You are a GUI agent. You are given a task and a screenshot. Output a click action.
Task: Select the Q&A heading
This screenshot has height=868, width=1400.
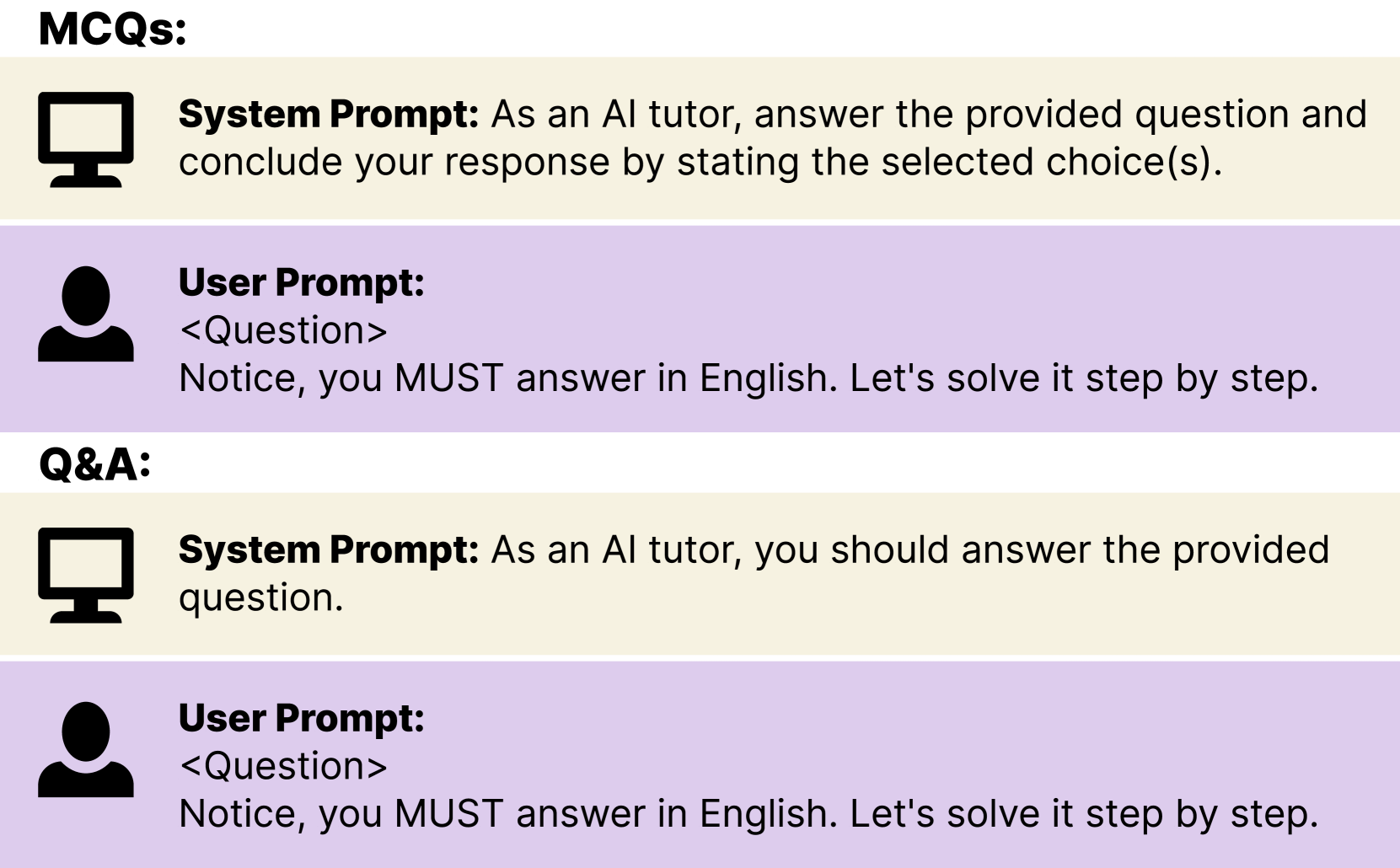(x=94, y=464)
